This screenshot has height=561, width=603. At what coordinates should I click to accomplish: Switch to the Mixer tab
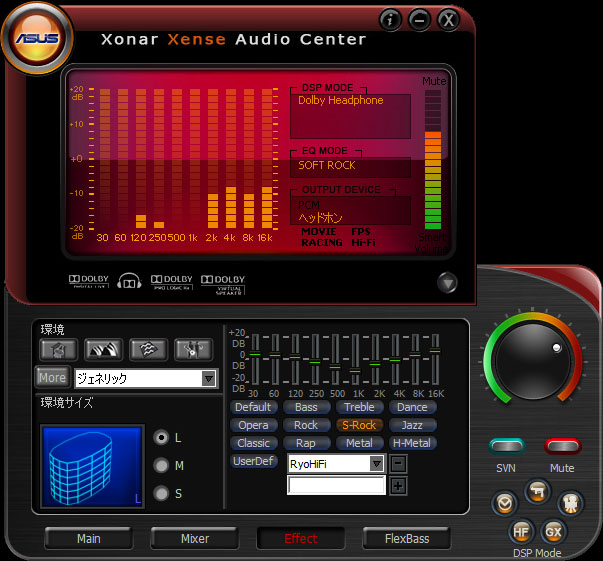tap(195, 538)
